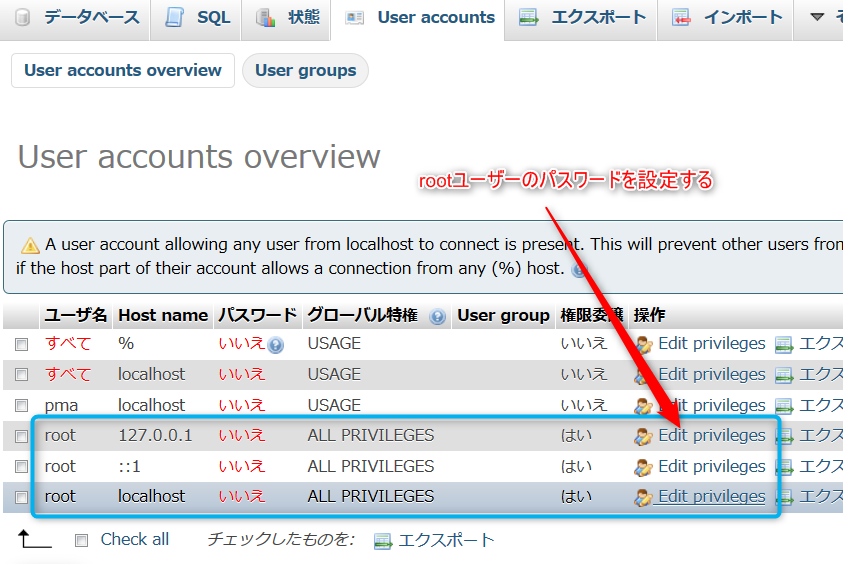The width and height of the screenshot is (843, 564).
Task: Click export icon beside チェックしたものを
Action: pyautogui.click(x=383, y=541)
